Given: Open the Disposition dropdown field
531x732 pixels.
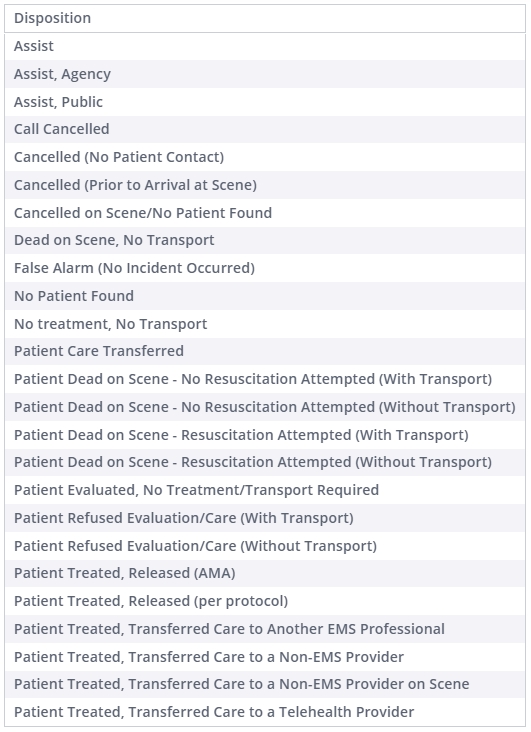Looking at the screenshot, I should tap(265, 18).
